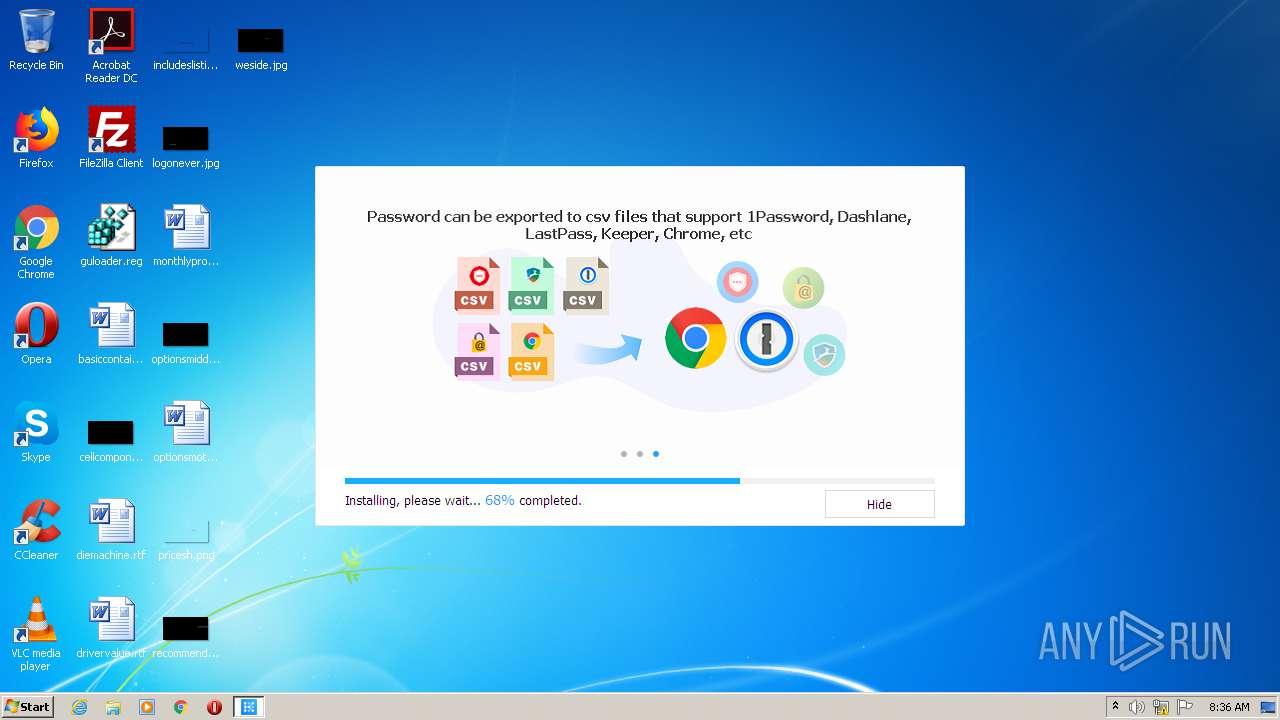The image size is (1280, 720).
Task: Open Opera from the taskbar
Action: (214, 707)
